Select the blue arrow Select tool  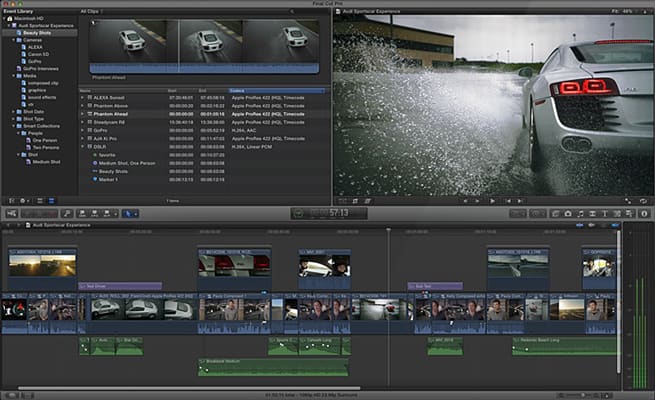(128, 213)
